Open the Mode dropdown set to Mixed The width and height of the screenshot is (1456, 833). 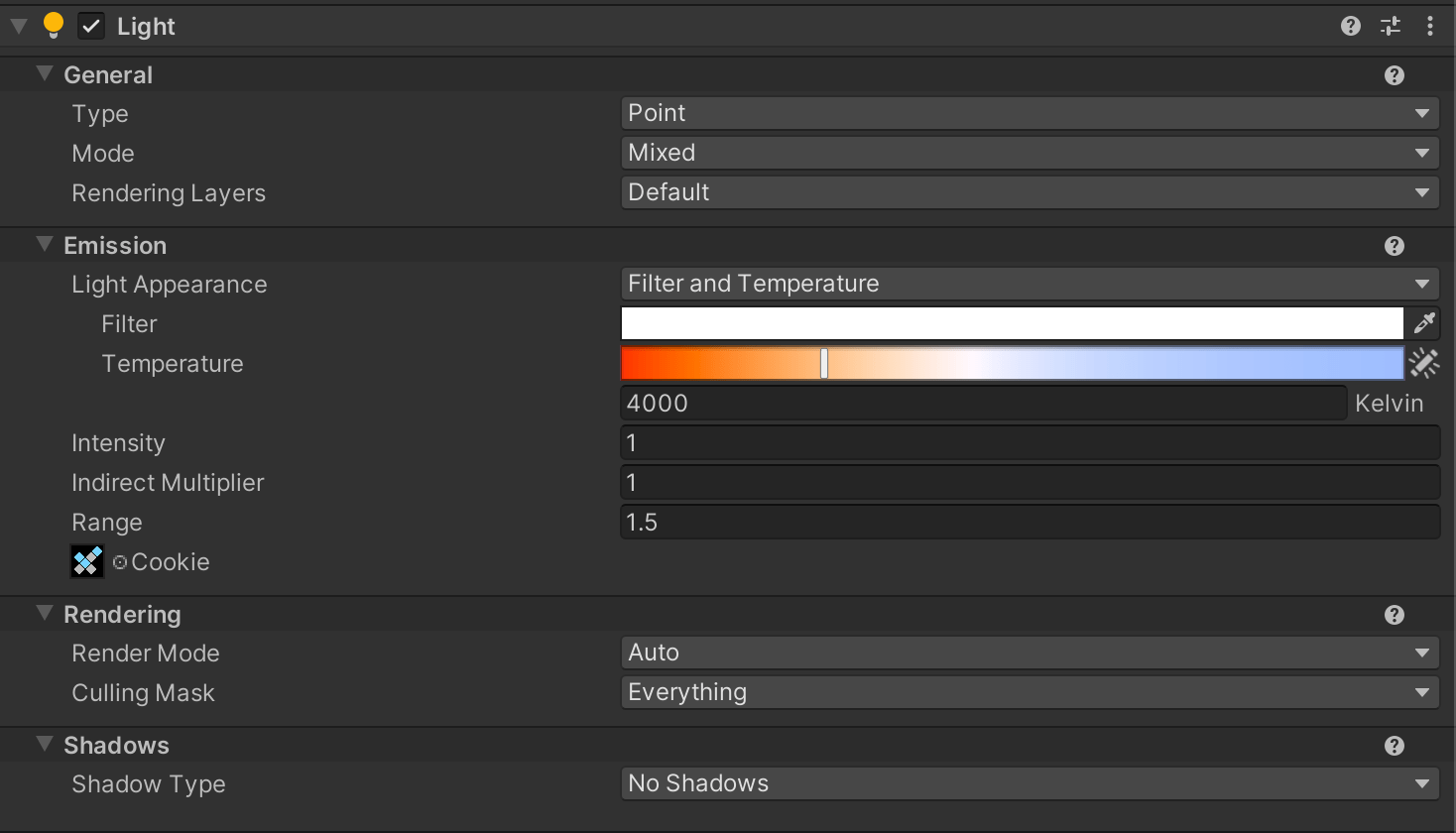click(x=1030, y=153)
